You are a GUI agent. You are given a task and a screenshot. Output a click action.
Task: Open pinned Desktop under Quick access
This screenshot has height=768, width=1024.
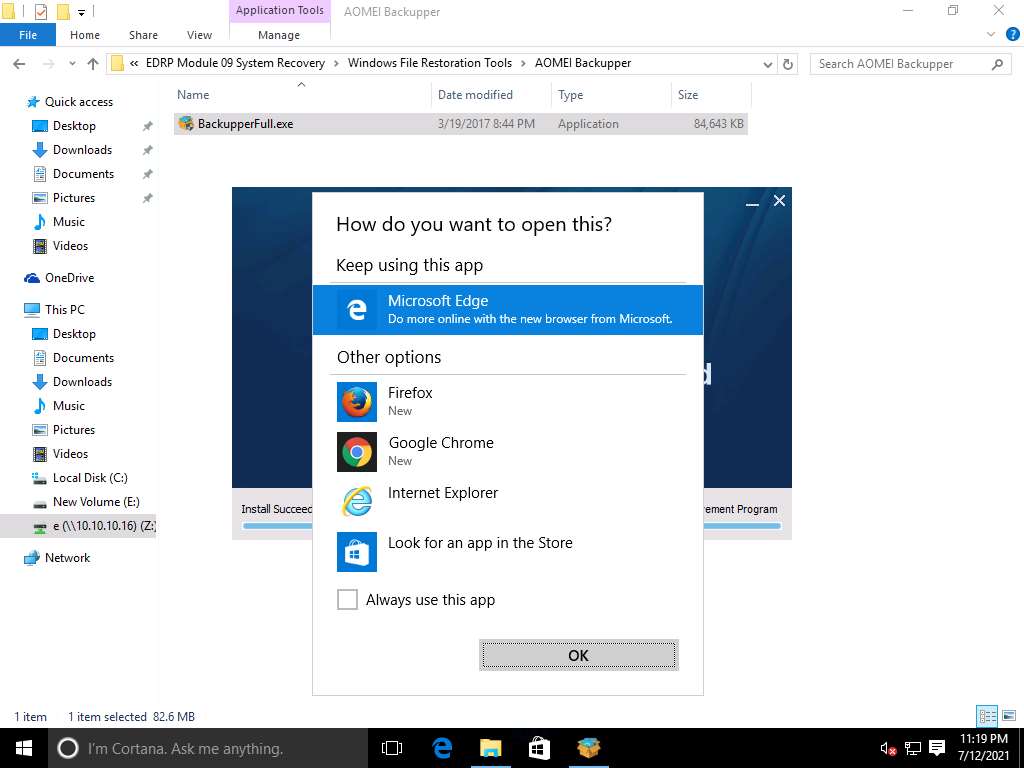coord(74,126)
